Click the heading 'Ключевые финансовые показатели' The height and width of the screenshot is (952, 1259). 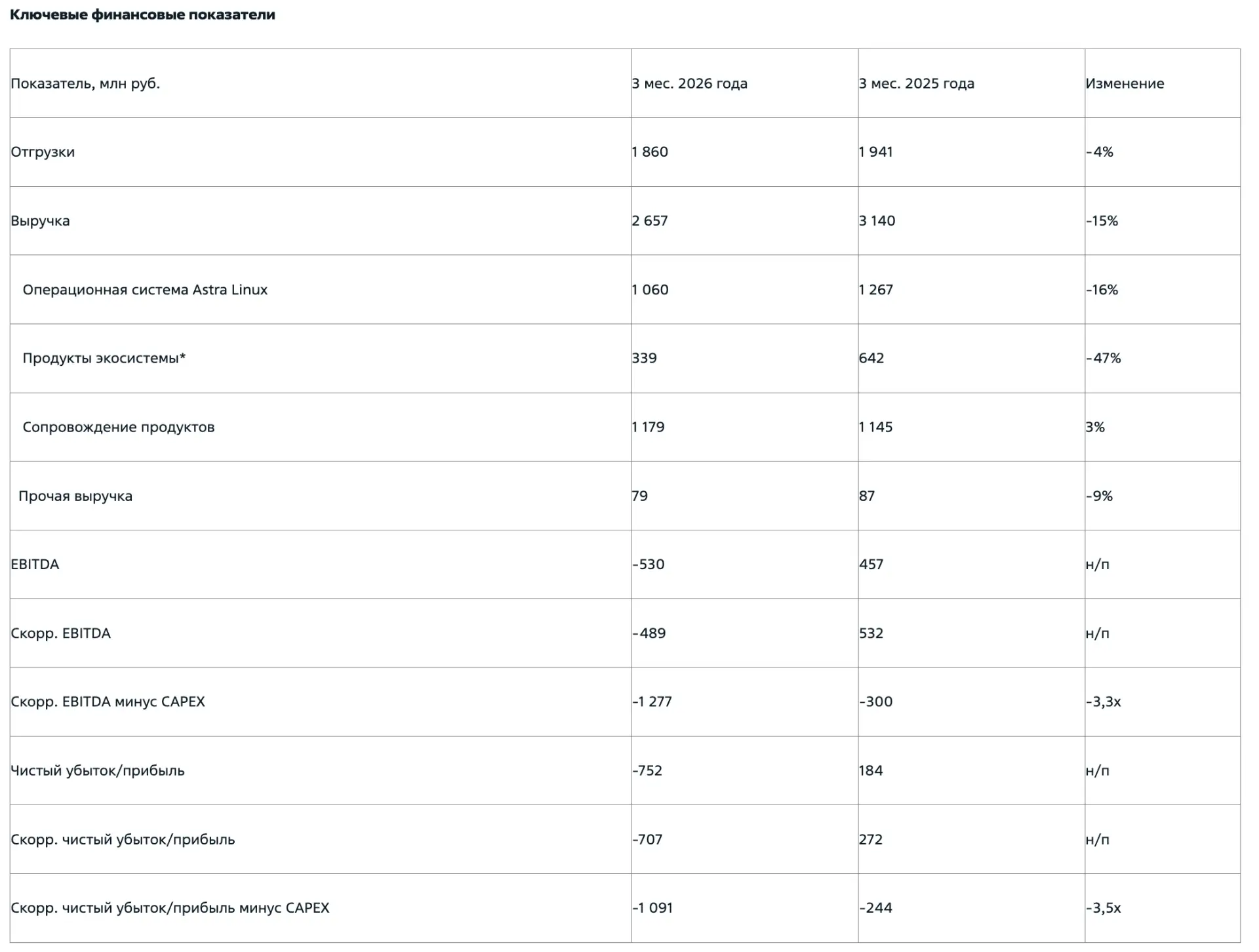[x=142, y=14]
